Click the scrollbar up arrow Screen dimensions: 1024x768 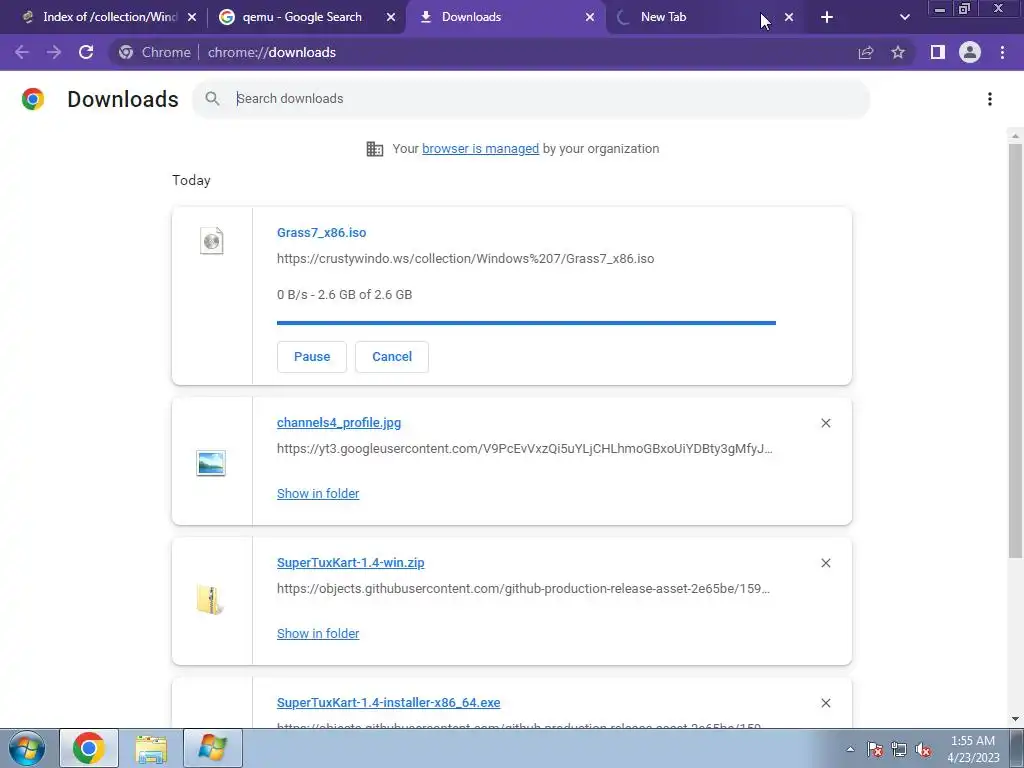(x=1015, y=136)
